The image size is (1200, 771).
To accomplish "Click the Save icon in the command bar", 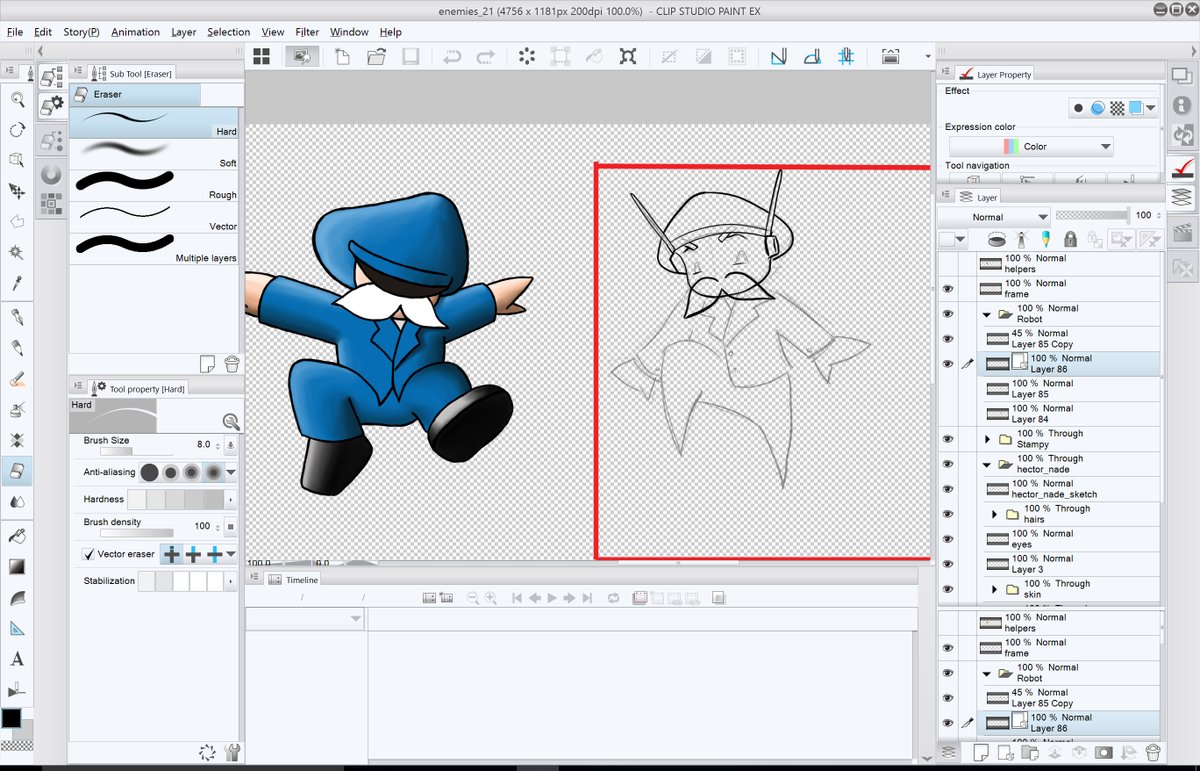I will [x=410, y=57].
